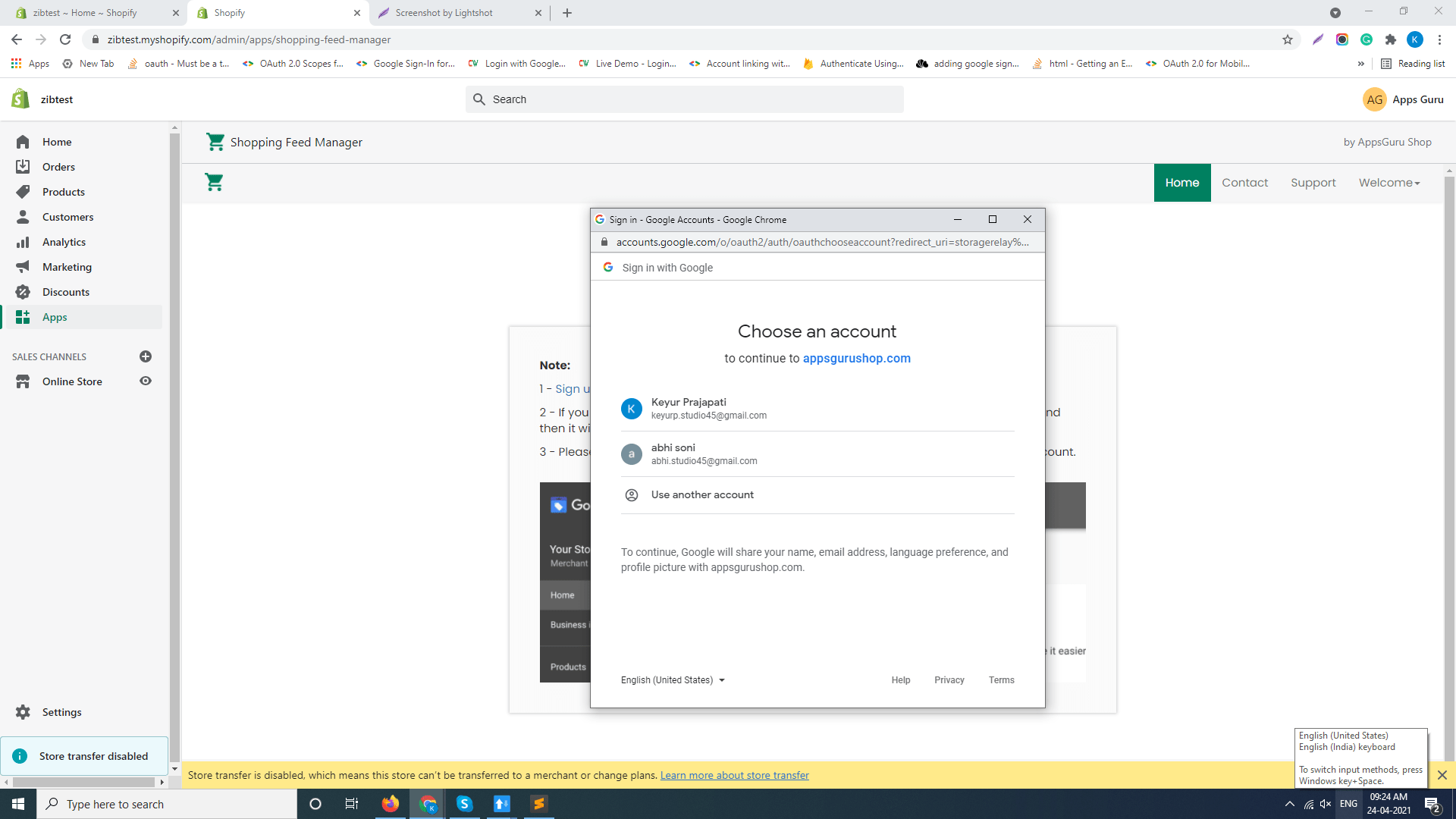1456x819 pixels.
Task: Open the Orders sidebar icon
Action: pos(23,167)
